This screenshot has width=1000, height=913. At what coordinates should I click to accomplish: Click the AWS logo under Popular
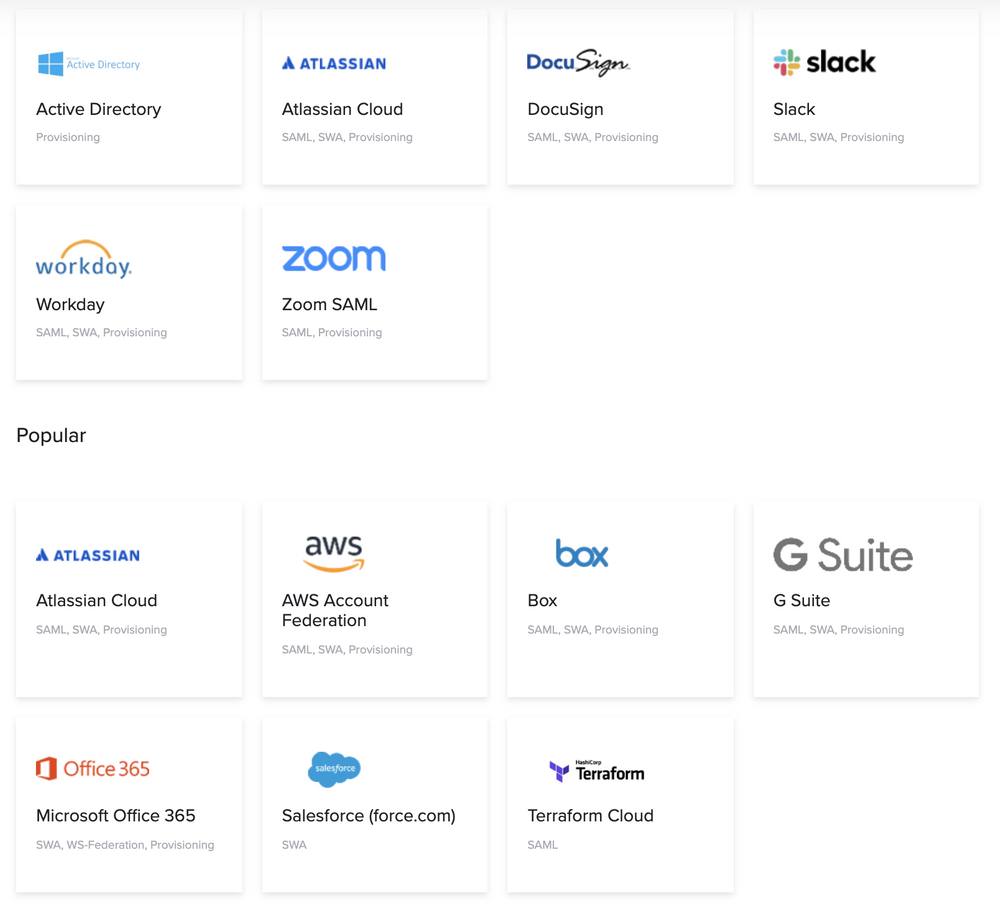pyautogui.click(x=334, y=553)
